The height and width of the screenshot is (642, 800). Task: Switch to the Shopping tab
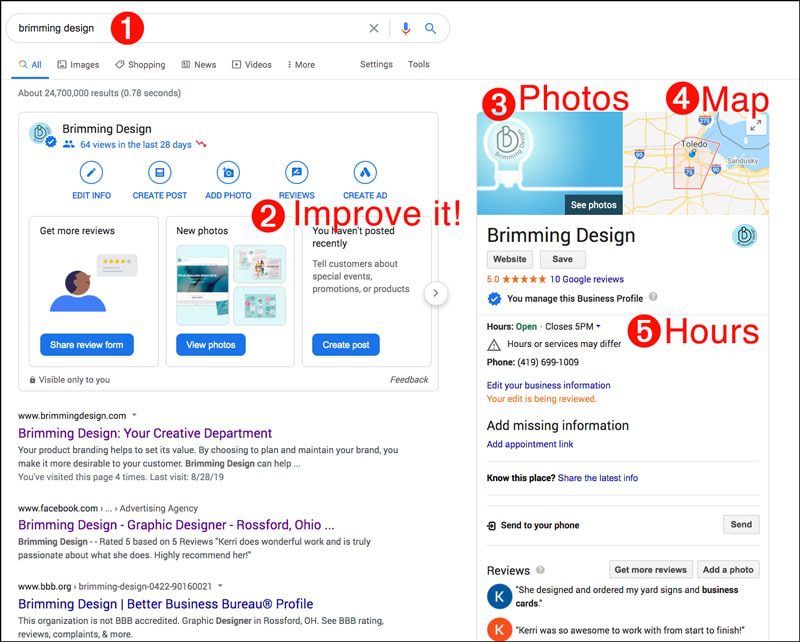coord(140,65)
